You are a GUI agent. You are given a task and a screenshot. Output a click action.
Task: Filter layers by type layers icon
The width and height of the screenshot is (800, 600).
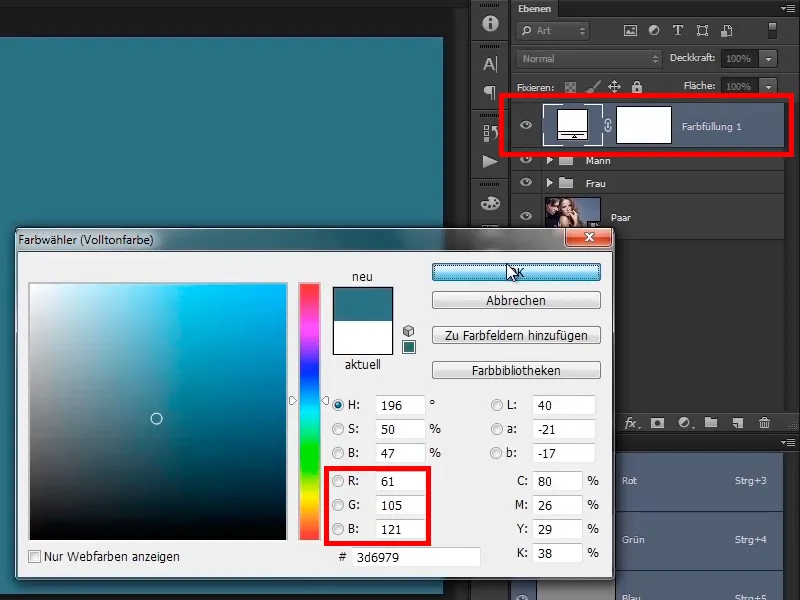[678, 31]
